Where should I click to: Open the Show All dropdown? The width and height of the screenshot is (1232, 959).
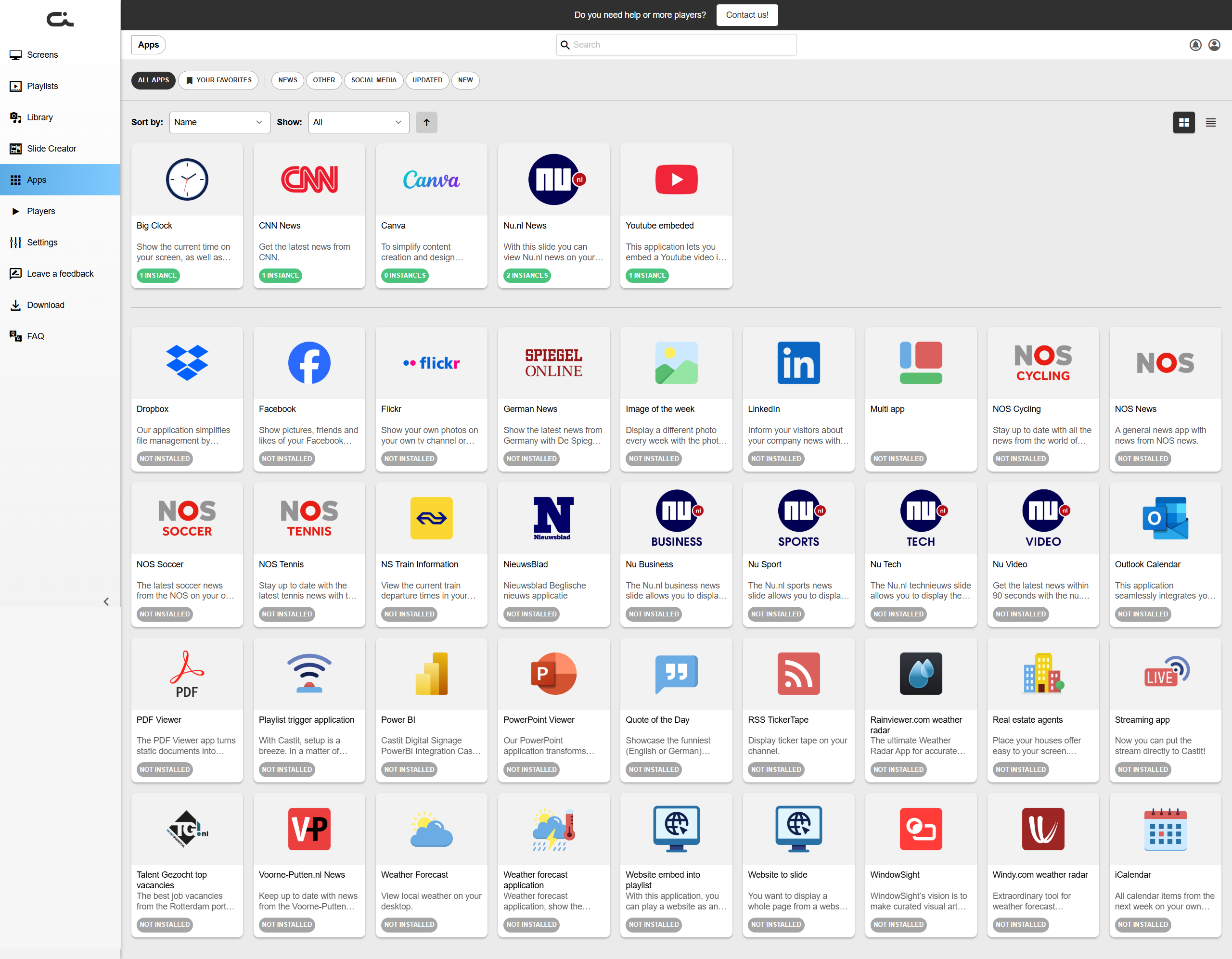pyautogui.click(x=358, y=122)
